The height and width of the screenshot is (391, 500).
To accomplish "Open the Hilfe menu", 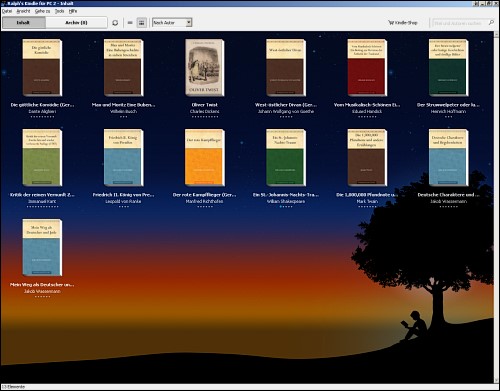I will point(73,11).
